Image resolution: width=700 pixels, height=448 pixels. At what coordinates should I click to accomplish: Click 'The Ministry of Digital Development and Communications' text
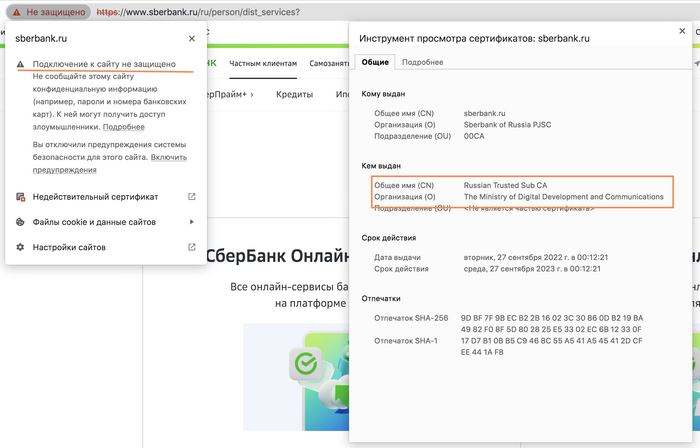tap(563, 197)
